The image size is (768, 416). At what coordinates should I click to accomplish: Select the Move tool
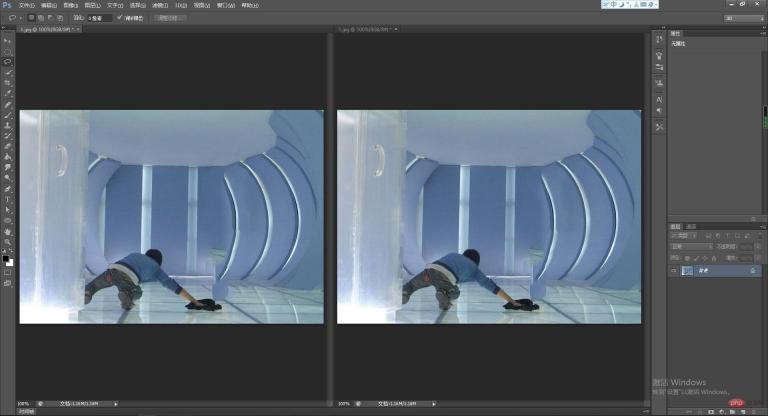[x=7, y=40]
